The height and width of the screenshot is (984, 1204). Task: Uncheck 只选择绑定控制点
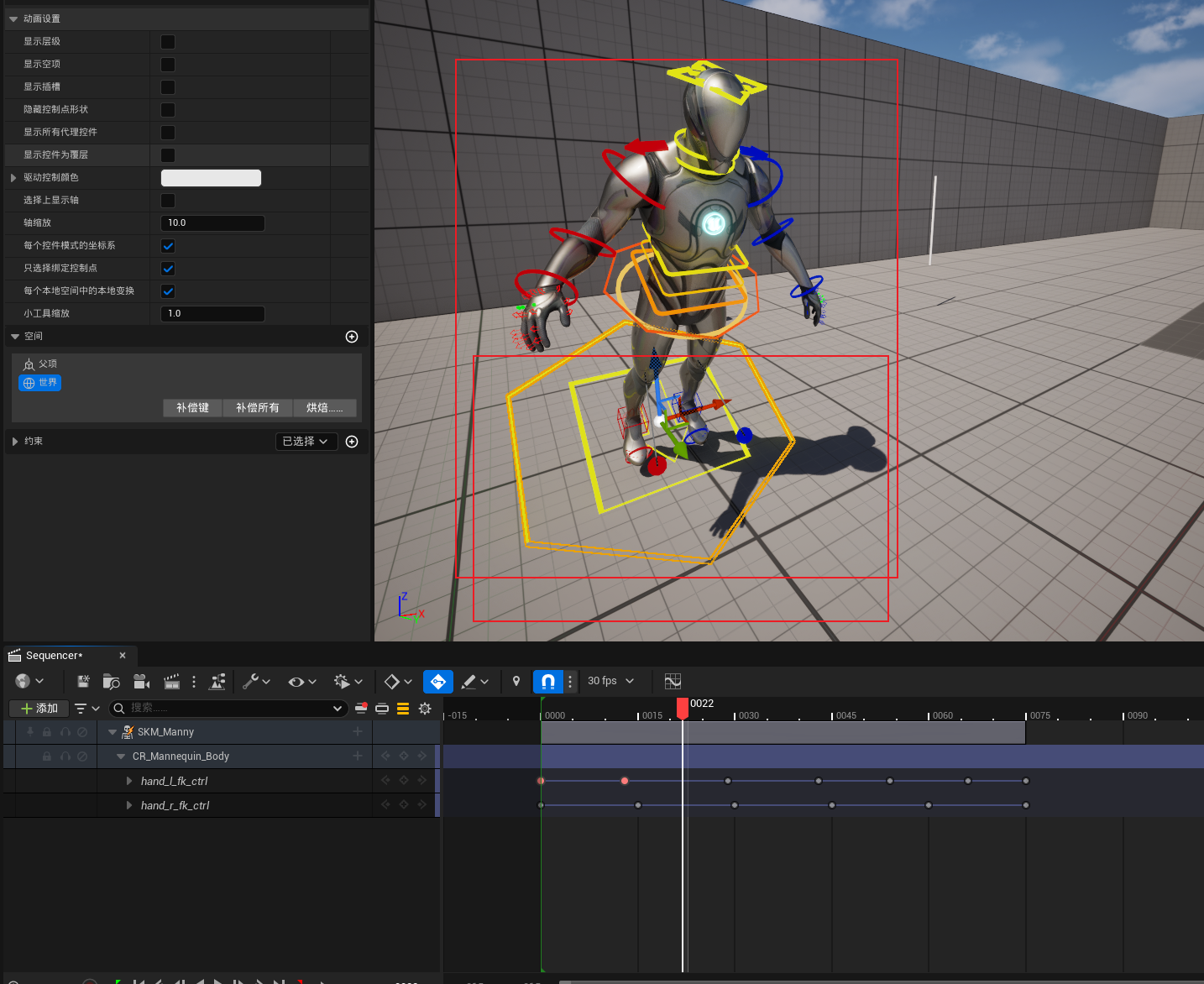[168, 269]
